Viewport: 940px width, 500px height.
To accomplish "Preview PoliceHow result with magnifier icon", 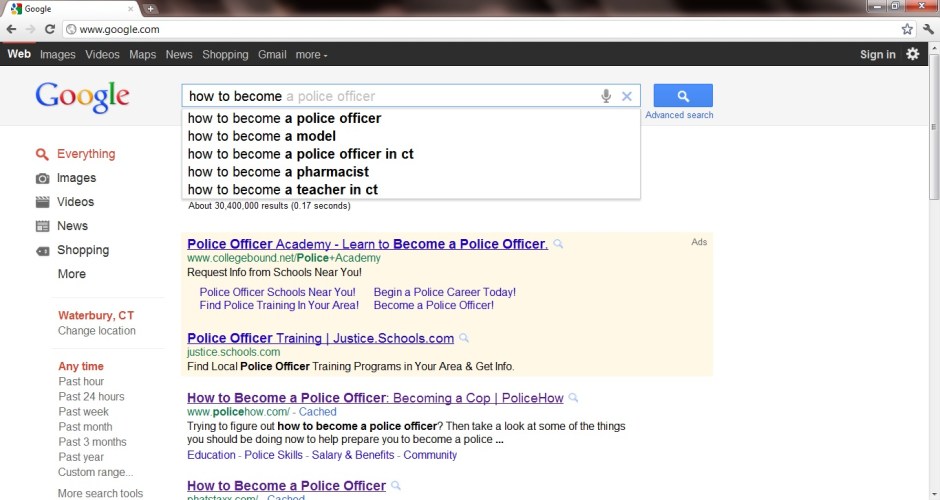I will click(x=573, y=398).
